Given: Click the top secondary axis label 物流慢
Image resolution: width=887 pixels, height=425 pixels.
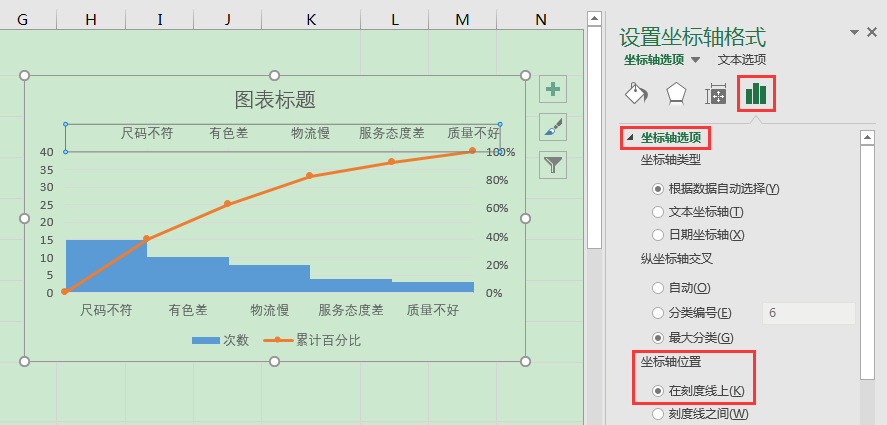Looking at the screenshot, I should coord(311,134).
